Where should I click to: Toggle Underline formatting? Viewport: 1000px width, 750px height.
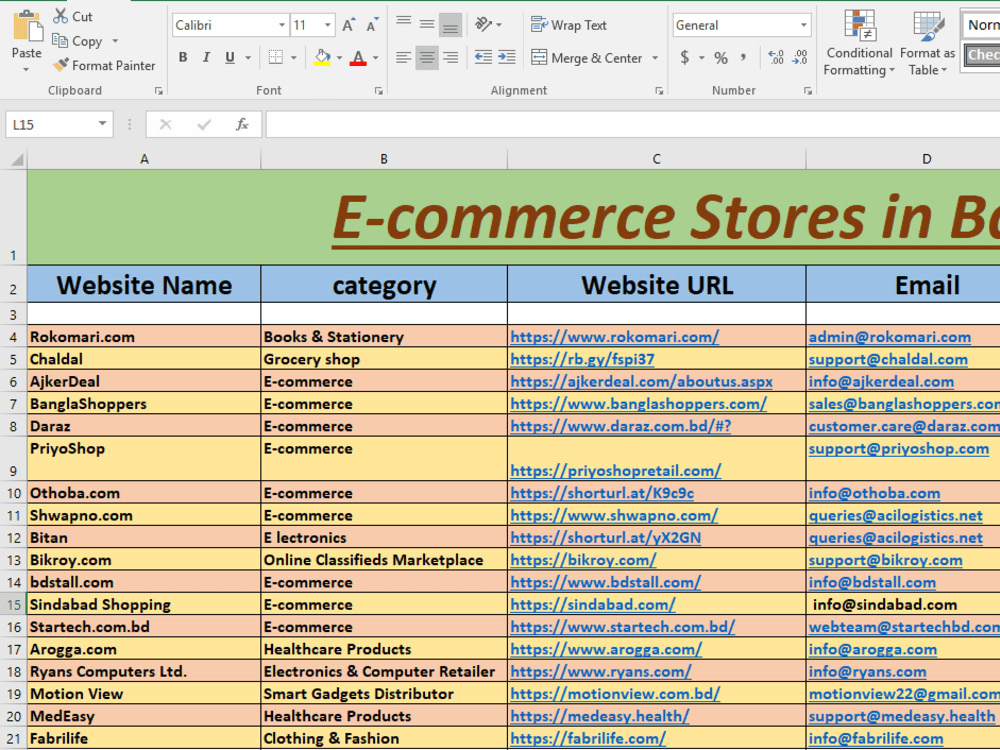click(x=230, y=57)
